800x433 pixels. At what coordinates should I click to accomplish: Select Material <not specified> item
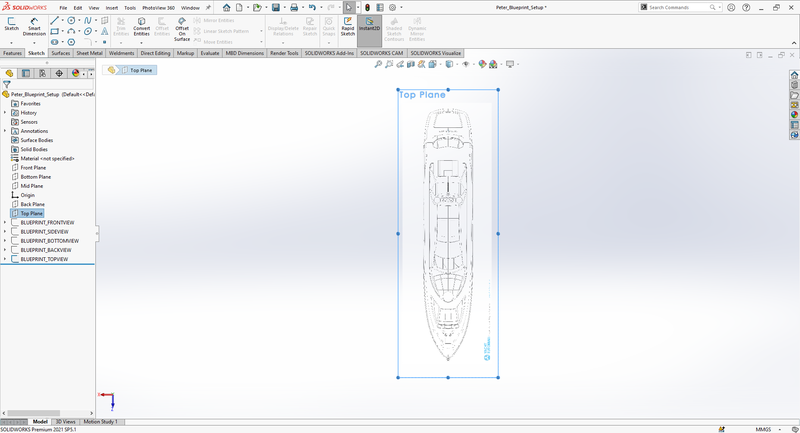point(47,159)
